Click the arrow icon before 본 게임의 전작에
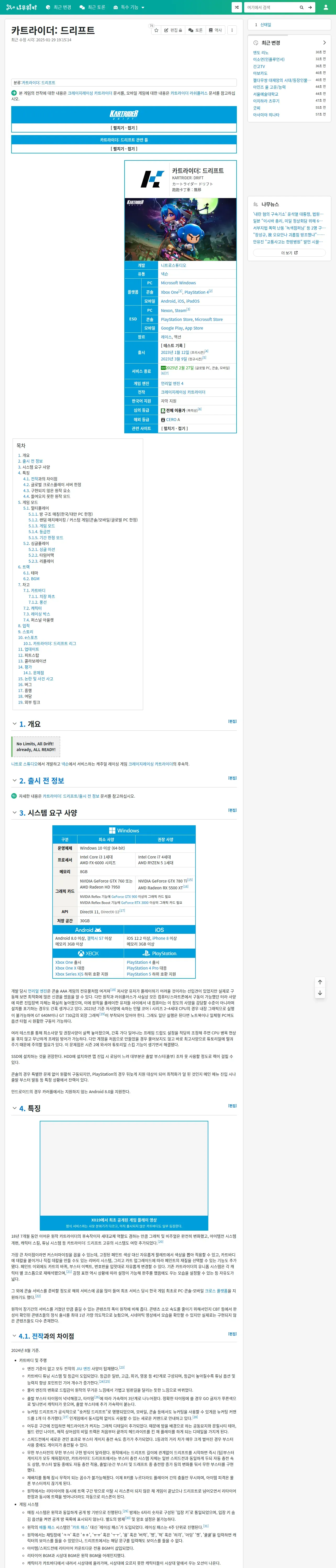Image resolution: width=336 pixels, height=1568 pixels. coord(14,93)
